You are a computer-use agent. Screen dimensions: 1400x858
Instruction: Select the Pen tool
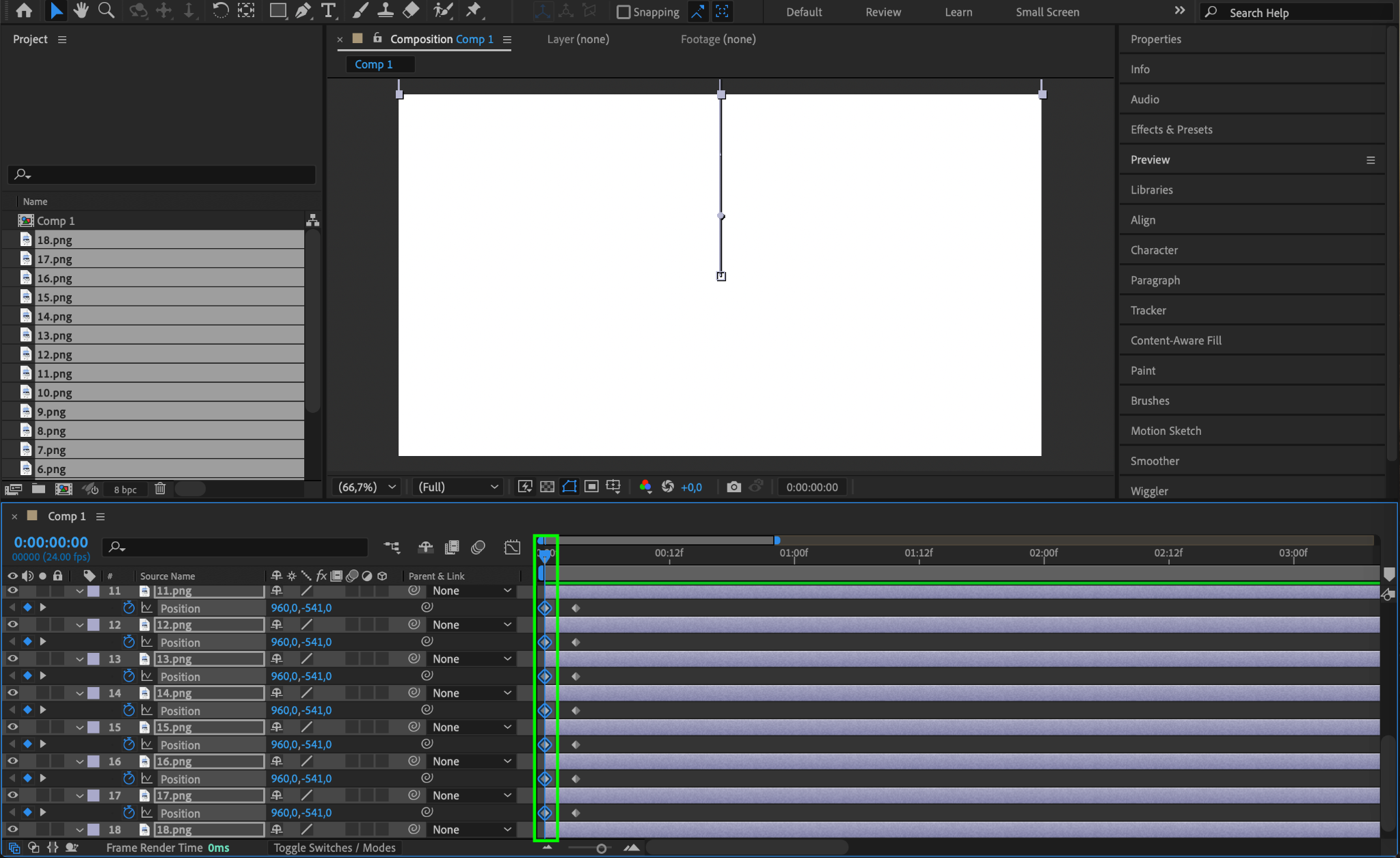(x=303, y=10)
